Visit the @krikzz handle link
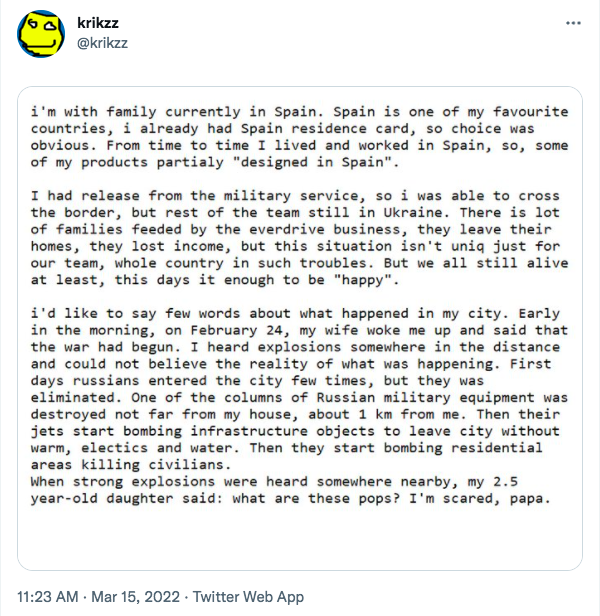The height and width of the screenshot is (616, 600). click(102, 43)
